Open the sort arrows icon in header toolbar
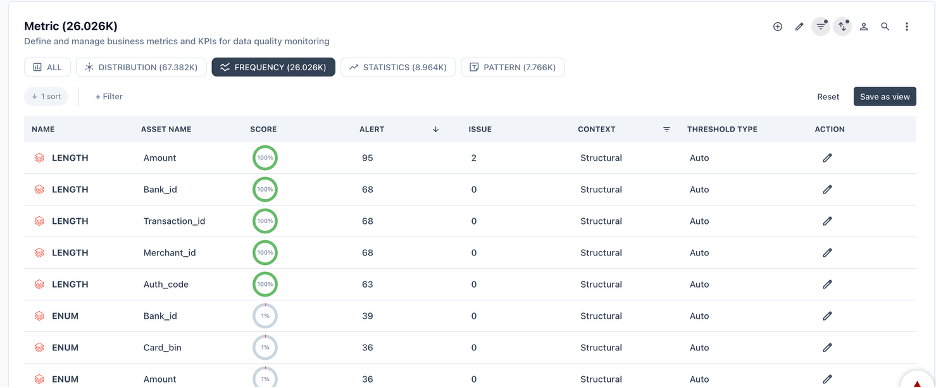 tap(842, 26)
